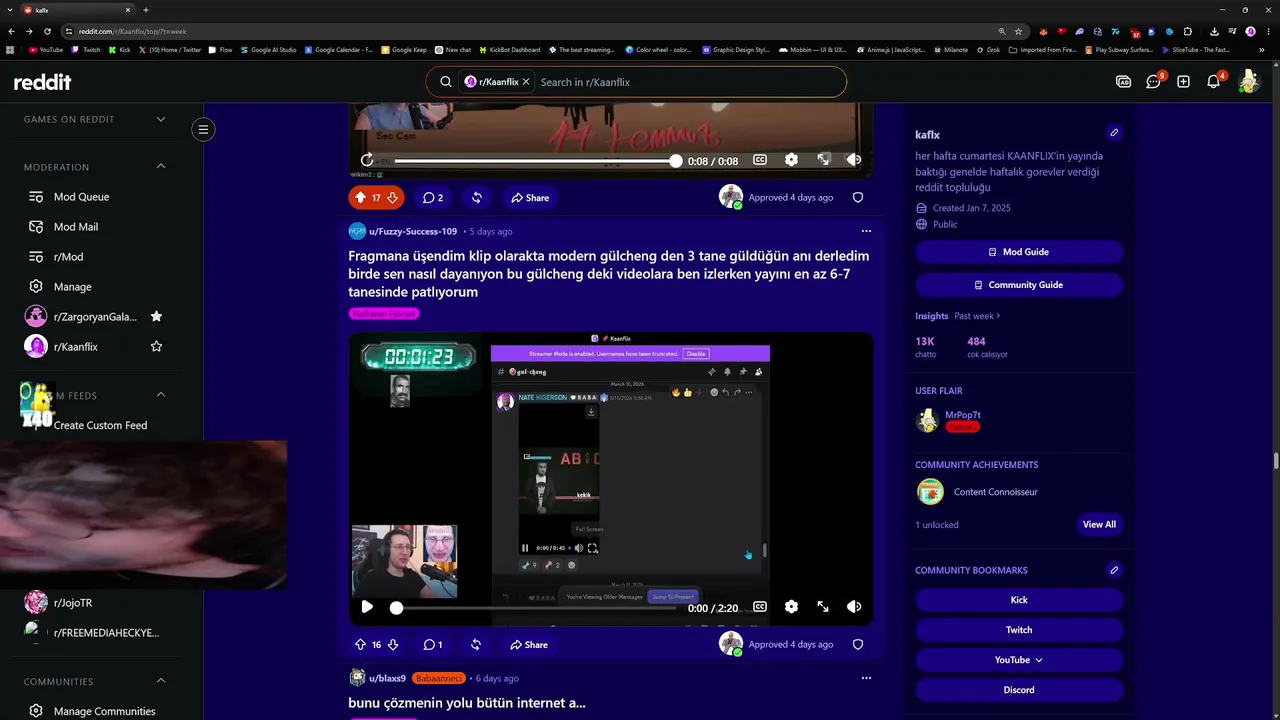
Task: Toggle closed captions on the 0:08 video
Action: click(759, 160)
